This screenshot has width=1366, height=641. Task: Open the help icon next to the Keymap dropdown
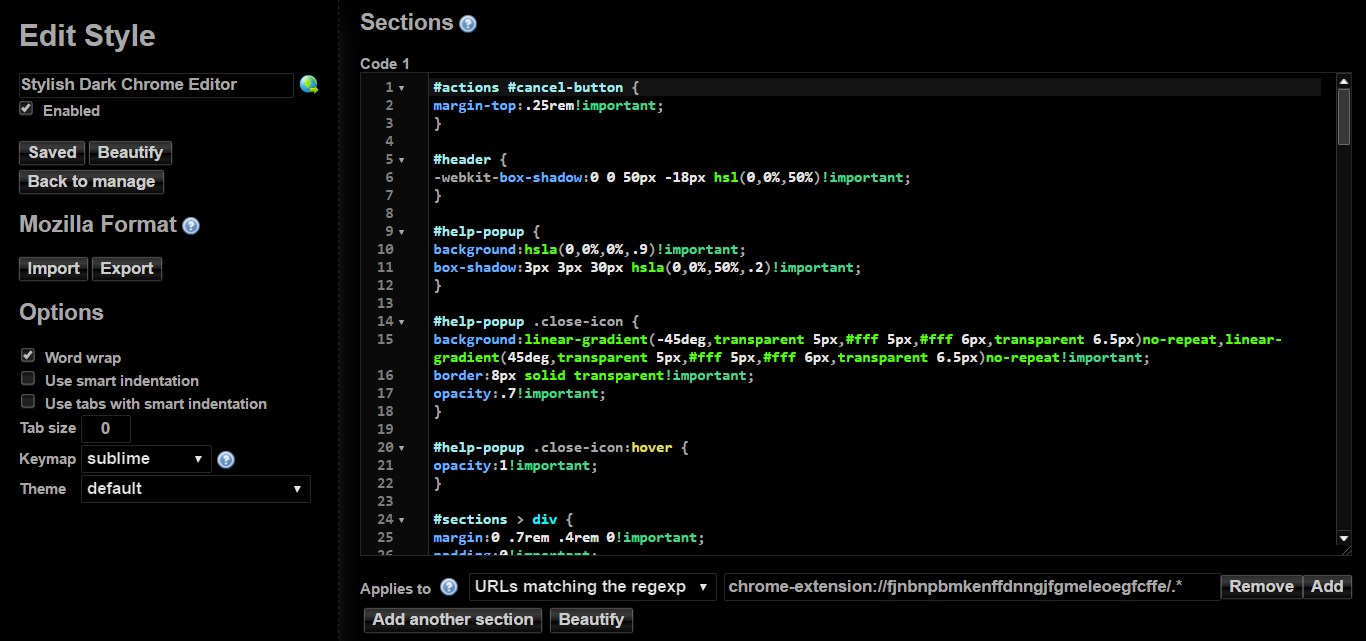pos(226,460)
